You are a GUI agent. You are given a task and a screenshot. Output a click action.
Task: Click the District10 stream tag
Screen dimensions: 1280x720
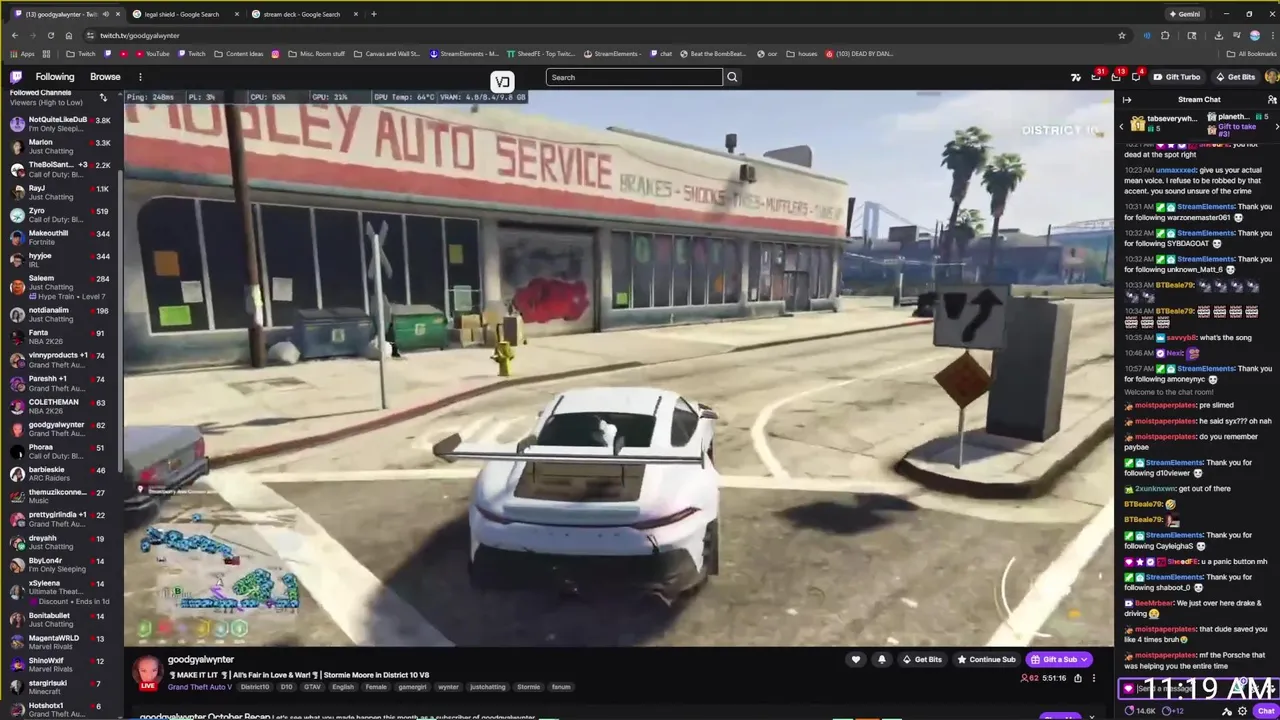click(x=255, y=687)
